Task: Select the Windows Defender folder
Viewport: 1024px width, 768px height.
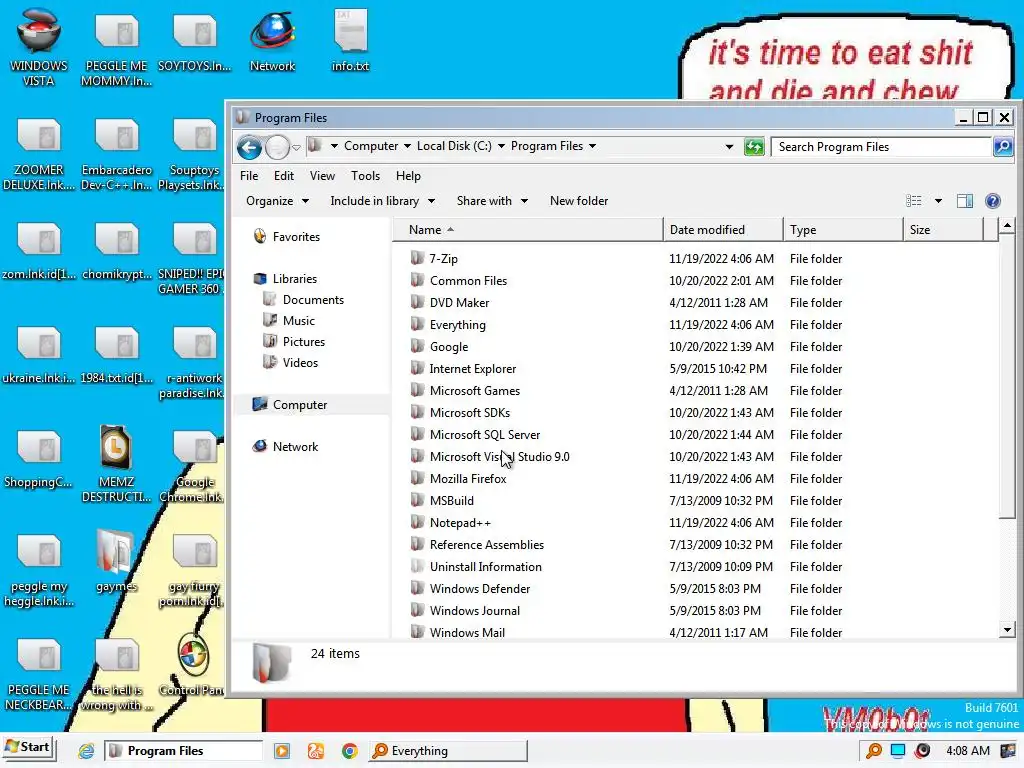Action: pos(479,589)
